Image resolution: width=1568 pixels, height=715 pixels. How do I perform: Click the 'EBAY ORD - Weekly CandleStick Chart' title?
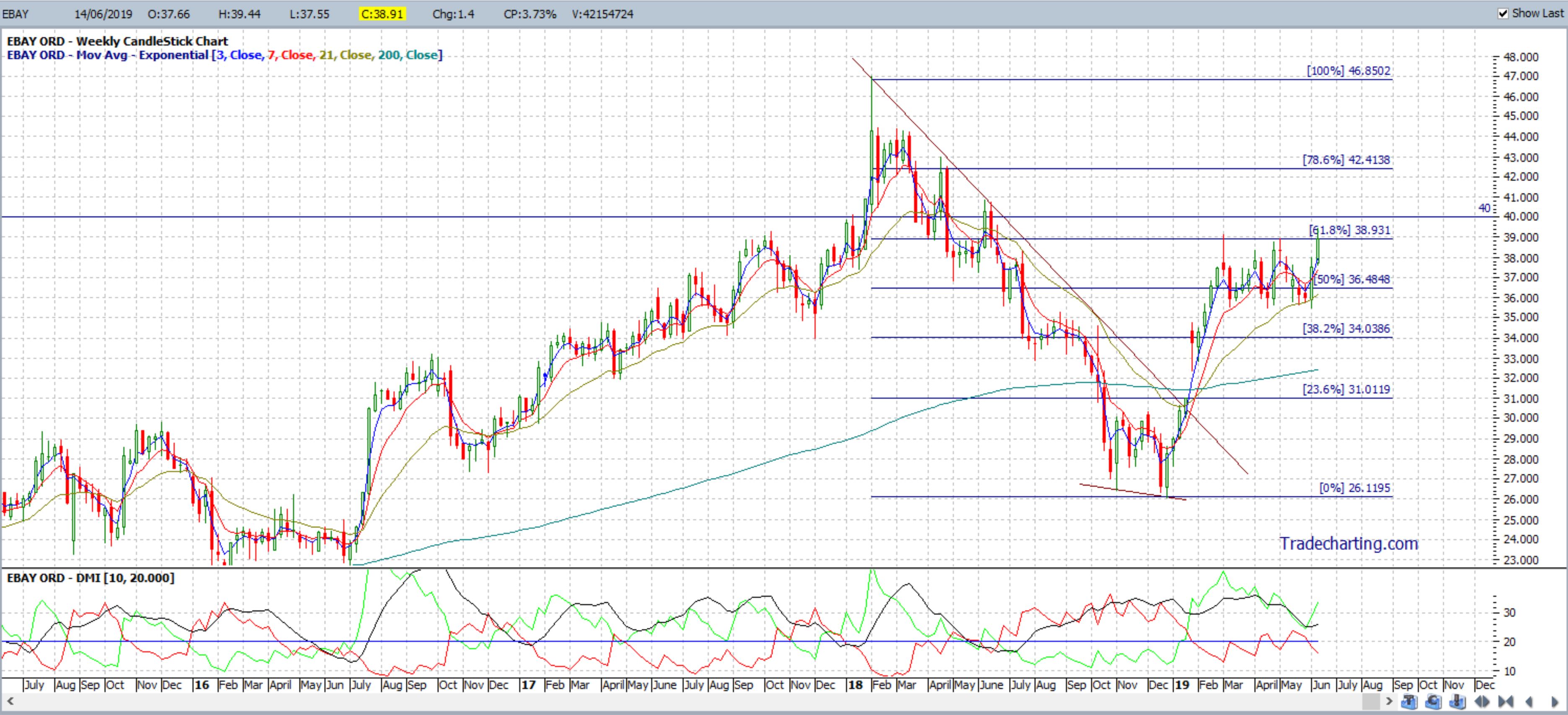pos(117,41)
